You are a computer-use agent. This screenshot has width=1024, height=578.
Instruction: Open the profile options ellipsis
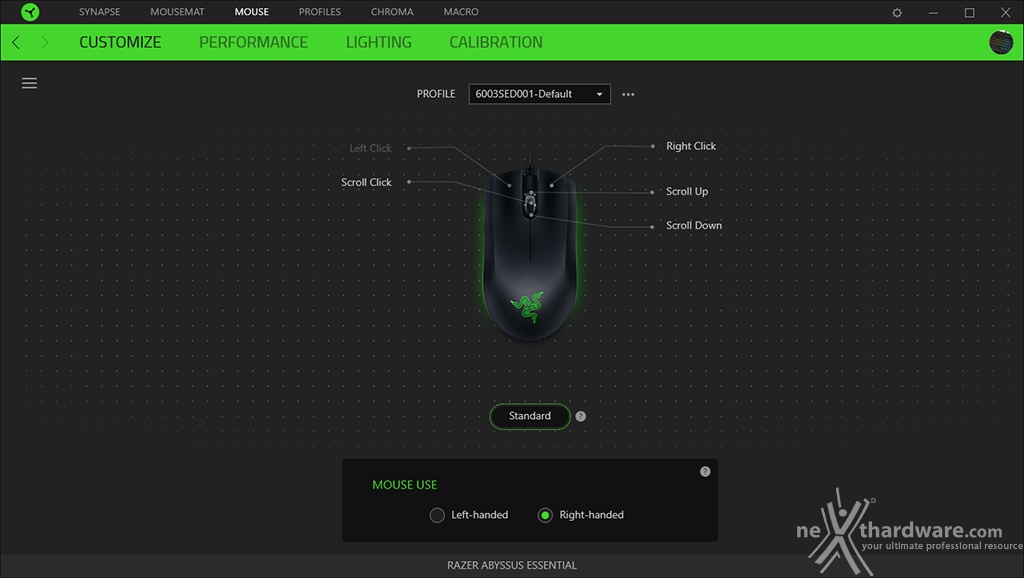click(628, 94)
